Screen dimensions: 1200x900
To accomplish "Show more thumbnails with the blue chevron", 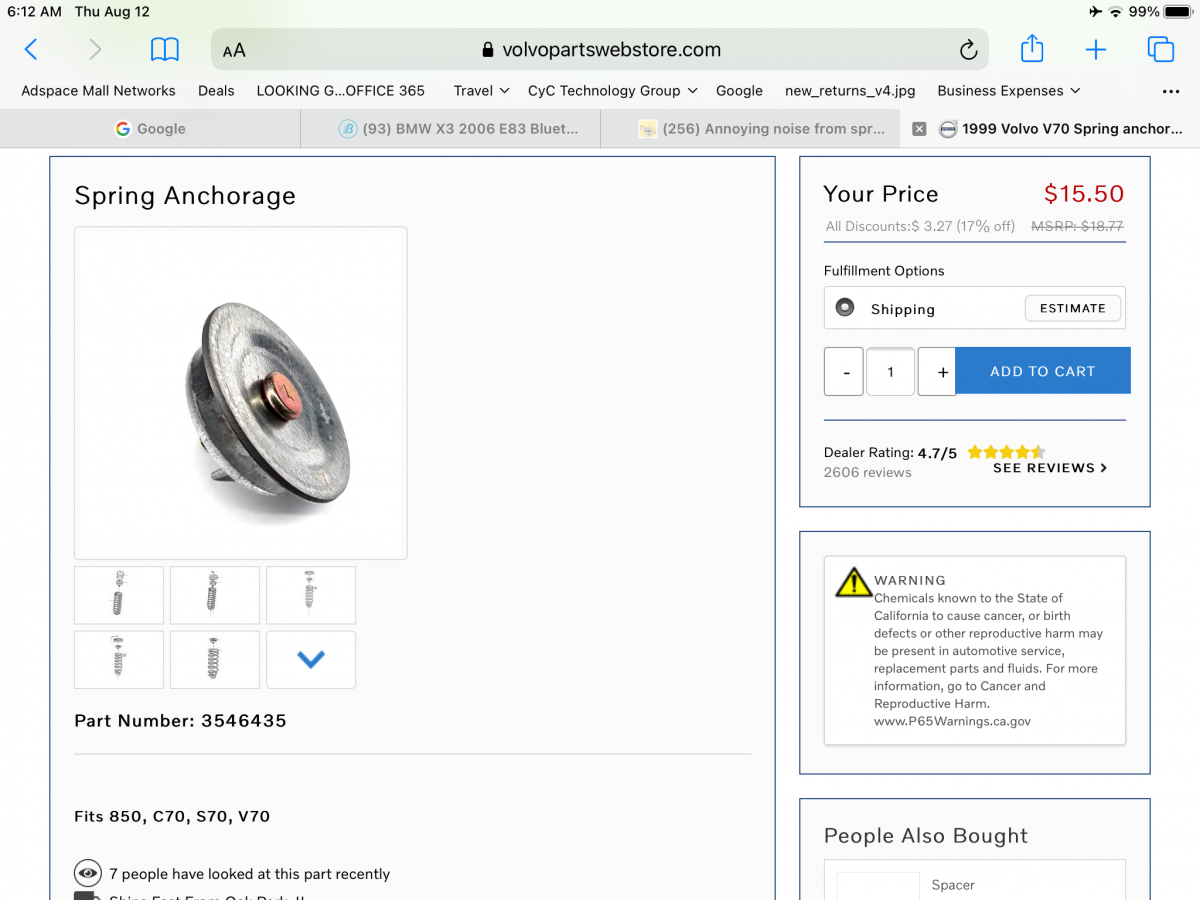I will 311,660.
